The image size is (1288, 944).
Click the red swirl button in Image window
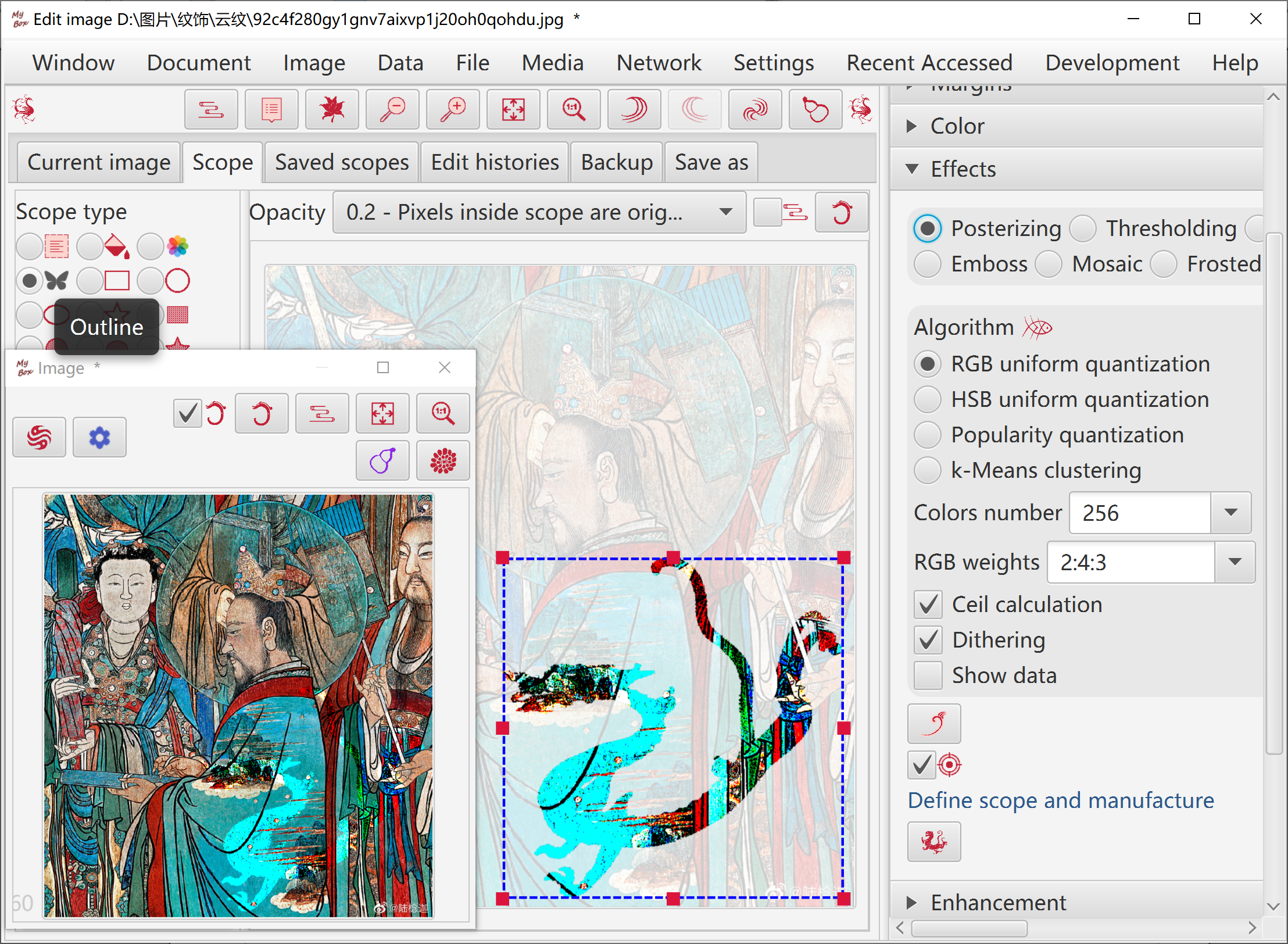pos(39,437)
